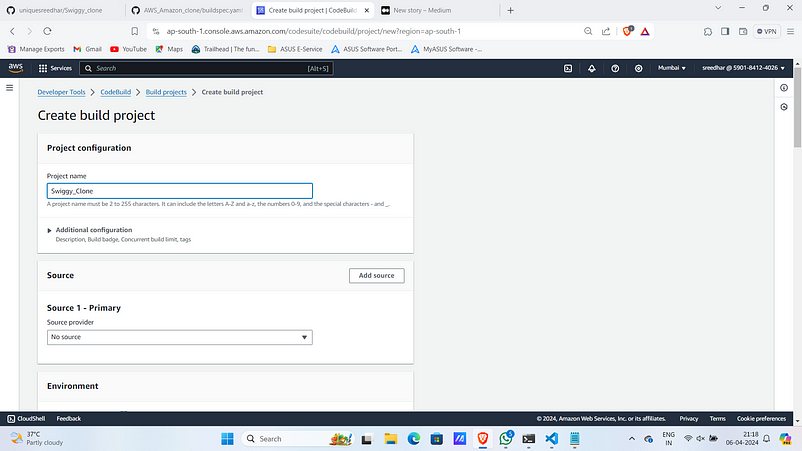Open the Terminal app from the taskbar

tap(528, 439)
